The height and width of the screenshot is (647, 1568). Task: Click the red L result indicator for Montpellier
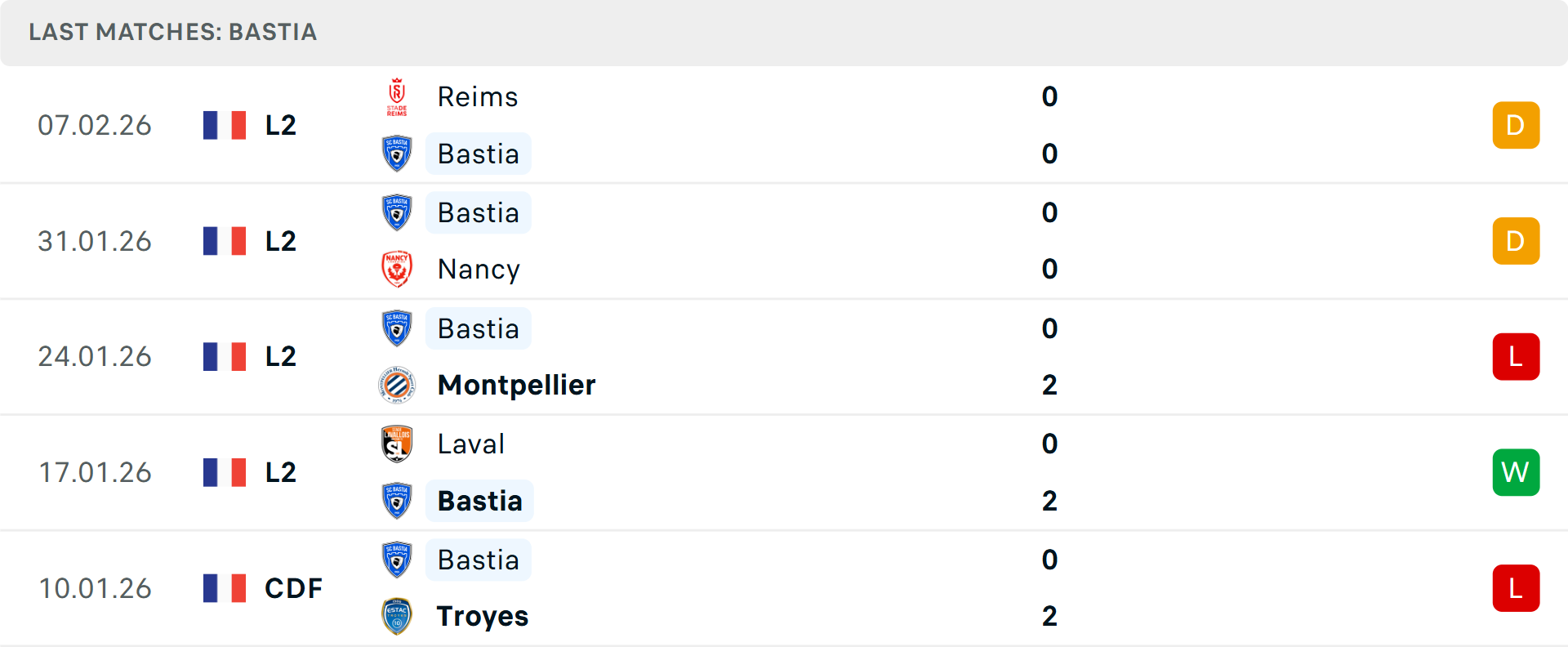coord(1516,356)
